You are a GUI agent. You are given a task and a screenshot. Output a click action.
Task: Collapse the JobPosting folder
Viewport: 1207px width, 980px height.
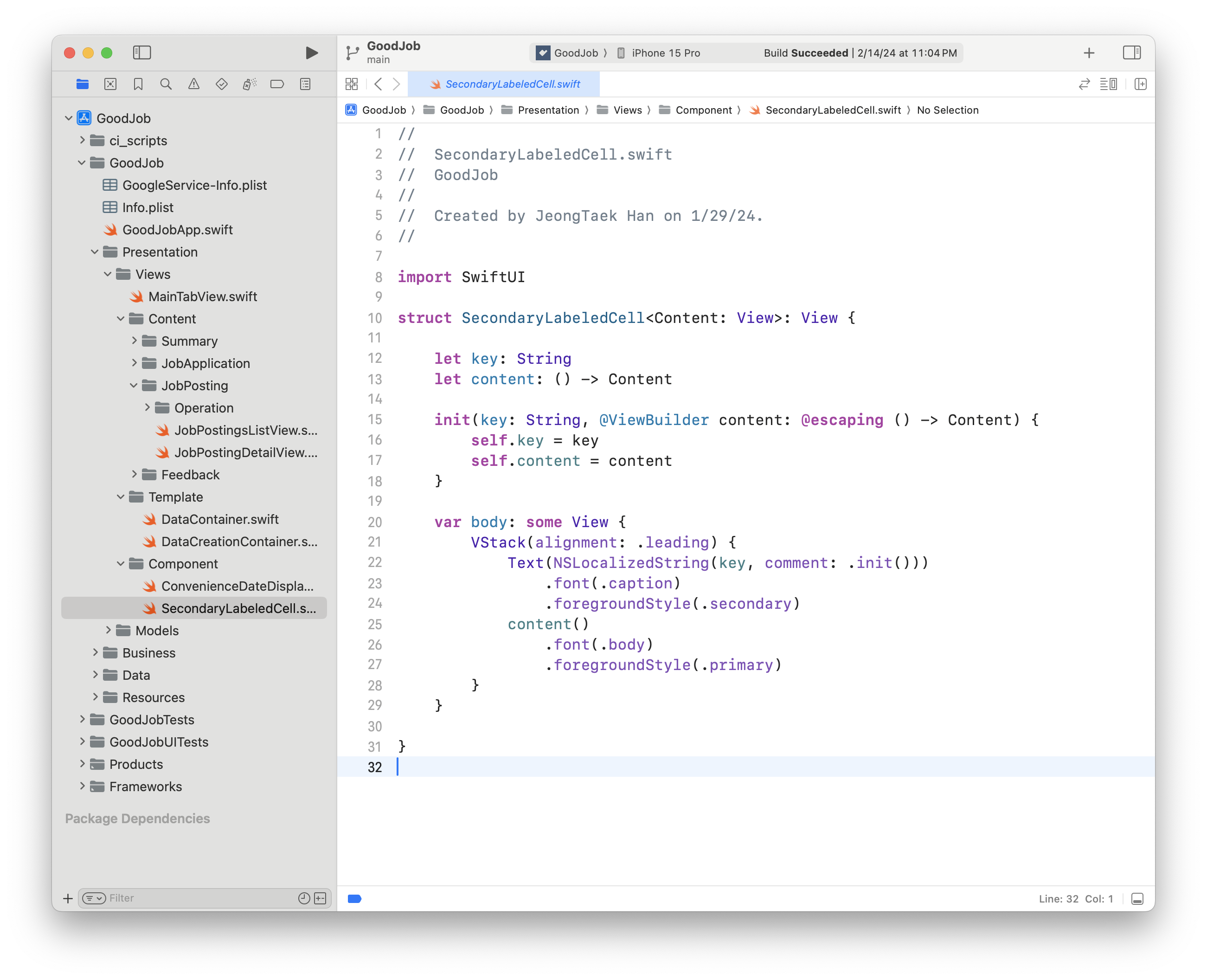tap(134, 386)
